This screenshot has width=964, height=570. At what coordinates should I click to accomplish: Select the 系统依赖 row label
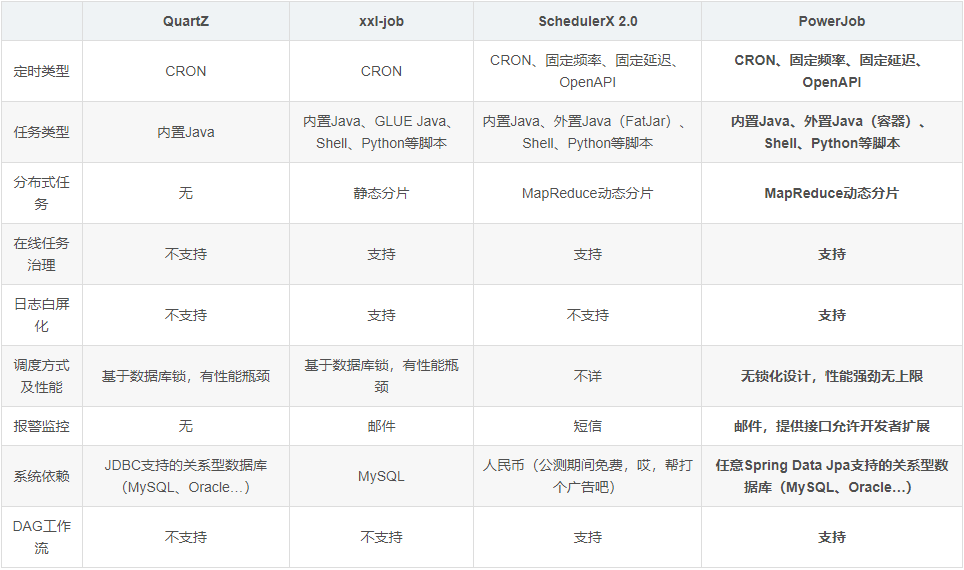coord(41,477)
